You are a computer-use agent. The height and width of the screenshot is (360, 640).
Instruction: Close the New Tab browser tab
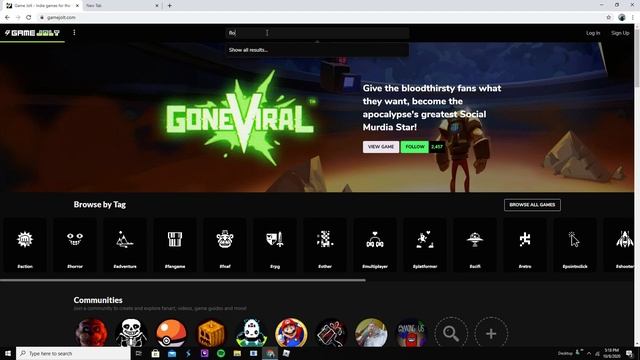(x=157, y=6)
